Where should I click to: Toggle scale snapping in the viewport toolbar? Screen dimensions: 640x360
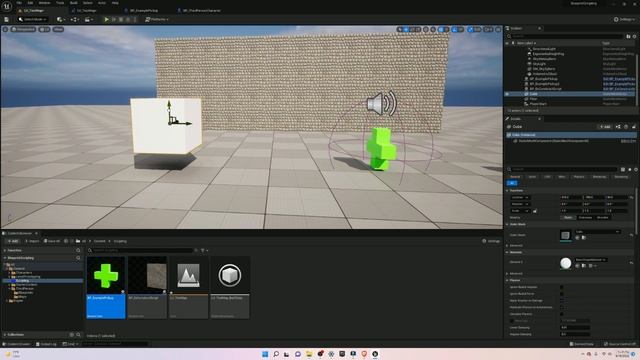pyautogui.click(x=471, y=29)
